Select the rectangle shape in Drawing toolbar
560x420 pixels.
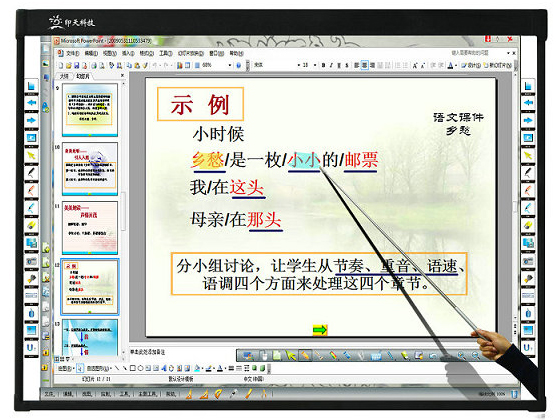tap(132, 368)
